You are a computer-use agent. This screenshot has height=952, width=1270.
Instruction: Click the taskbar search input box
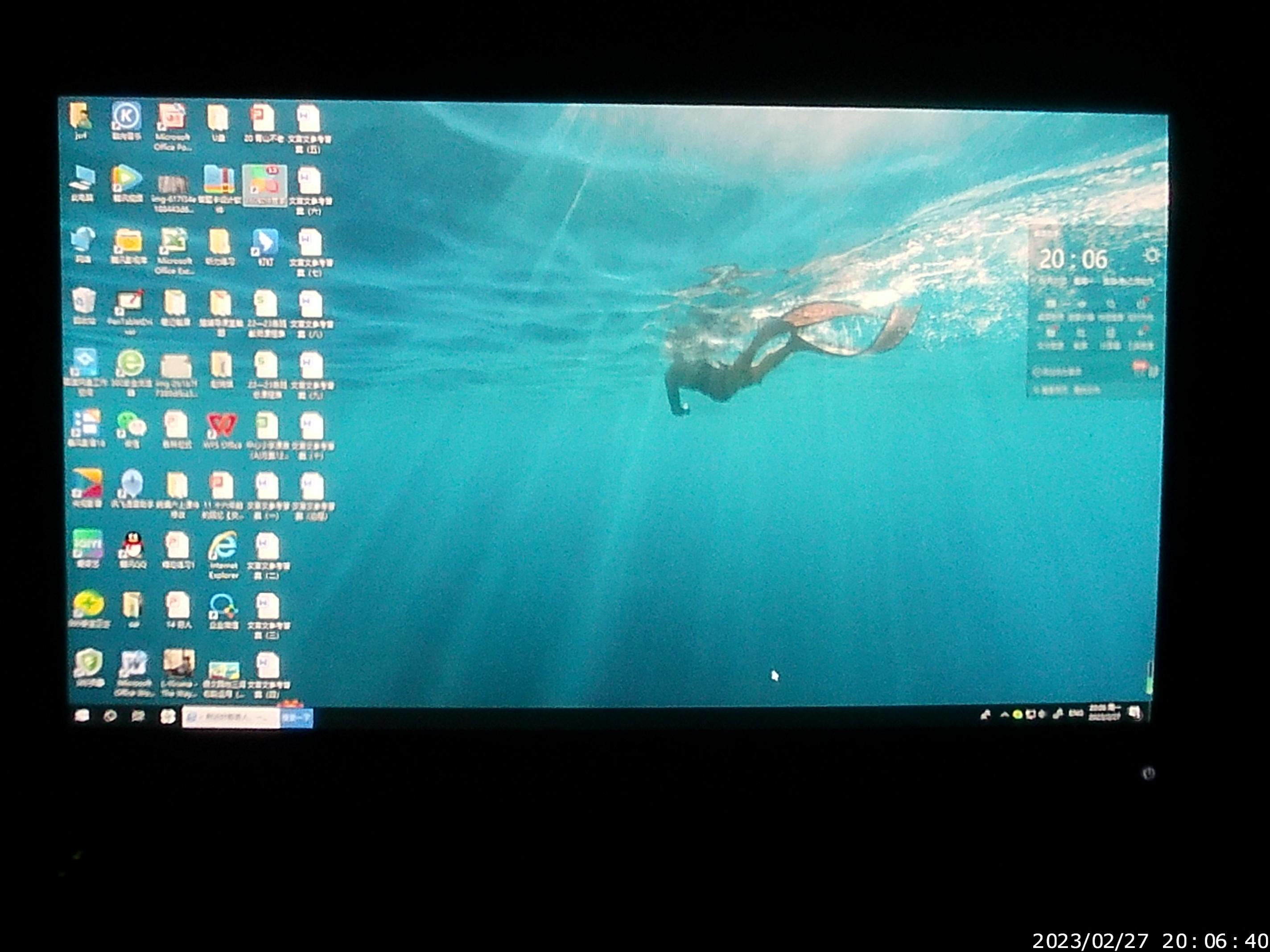pyautogui.click(x=231, y=717)
